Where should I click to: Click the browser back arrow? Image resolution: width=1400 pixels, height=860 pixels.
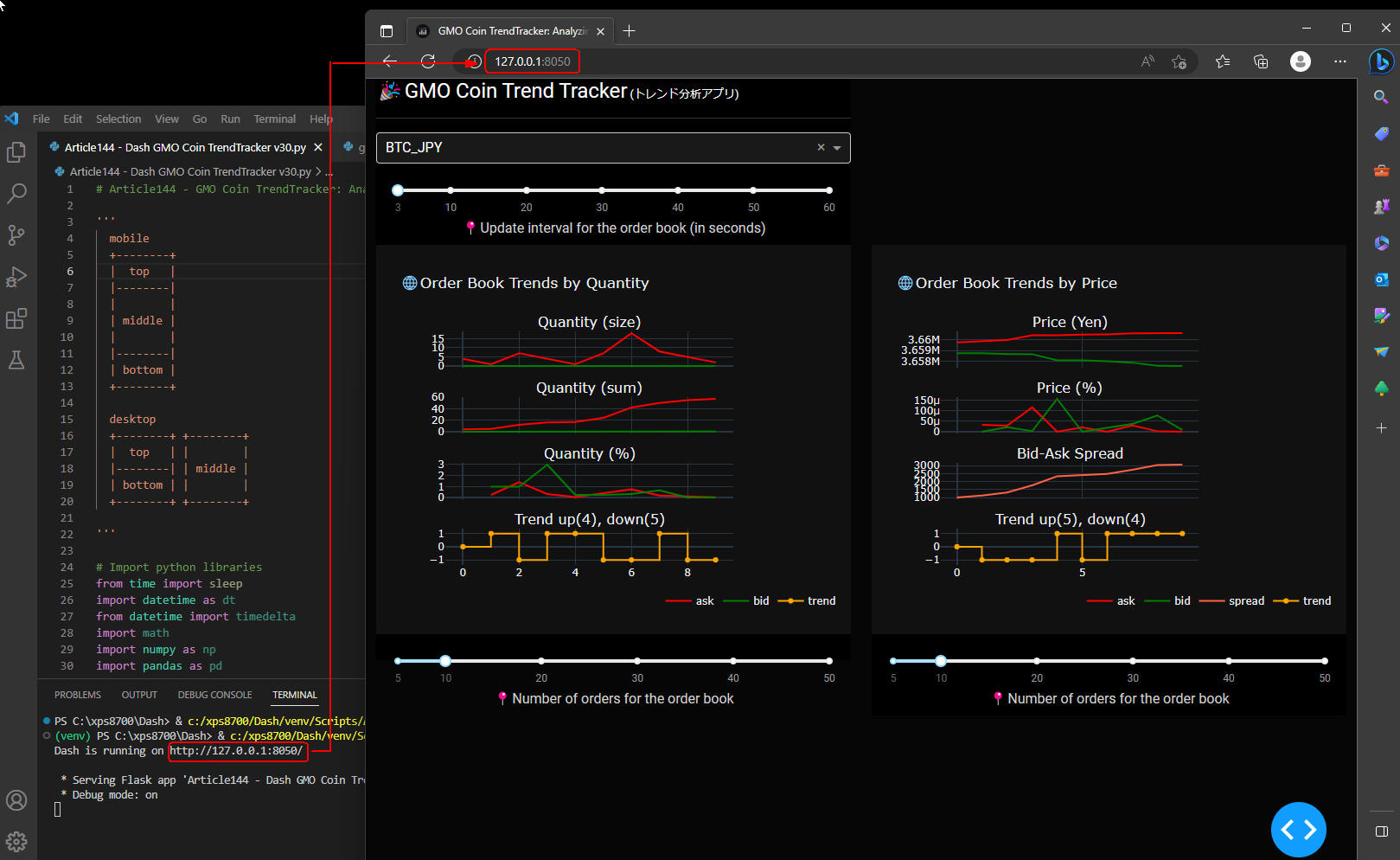[390, 61]
